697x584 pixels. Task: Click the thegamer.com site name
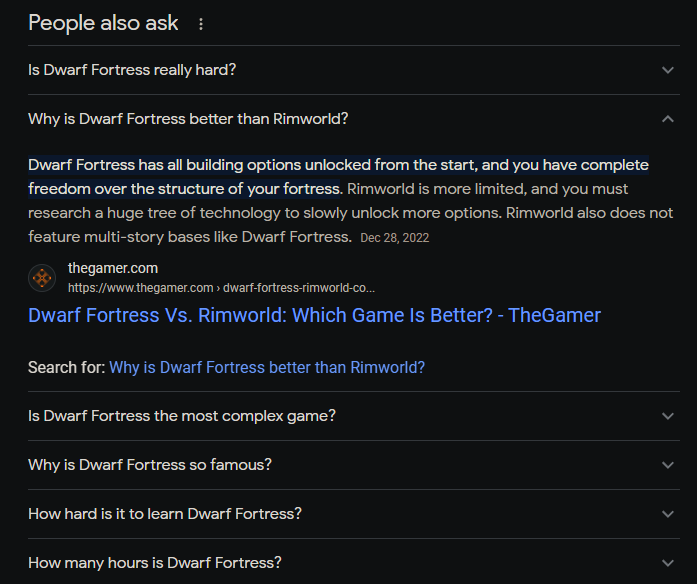[x=113, y=268]
